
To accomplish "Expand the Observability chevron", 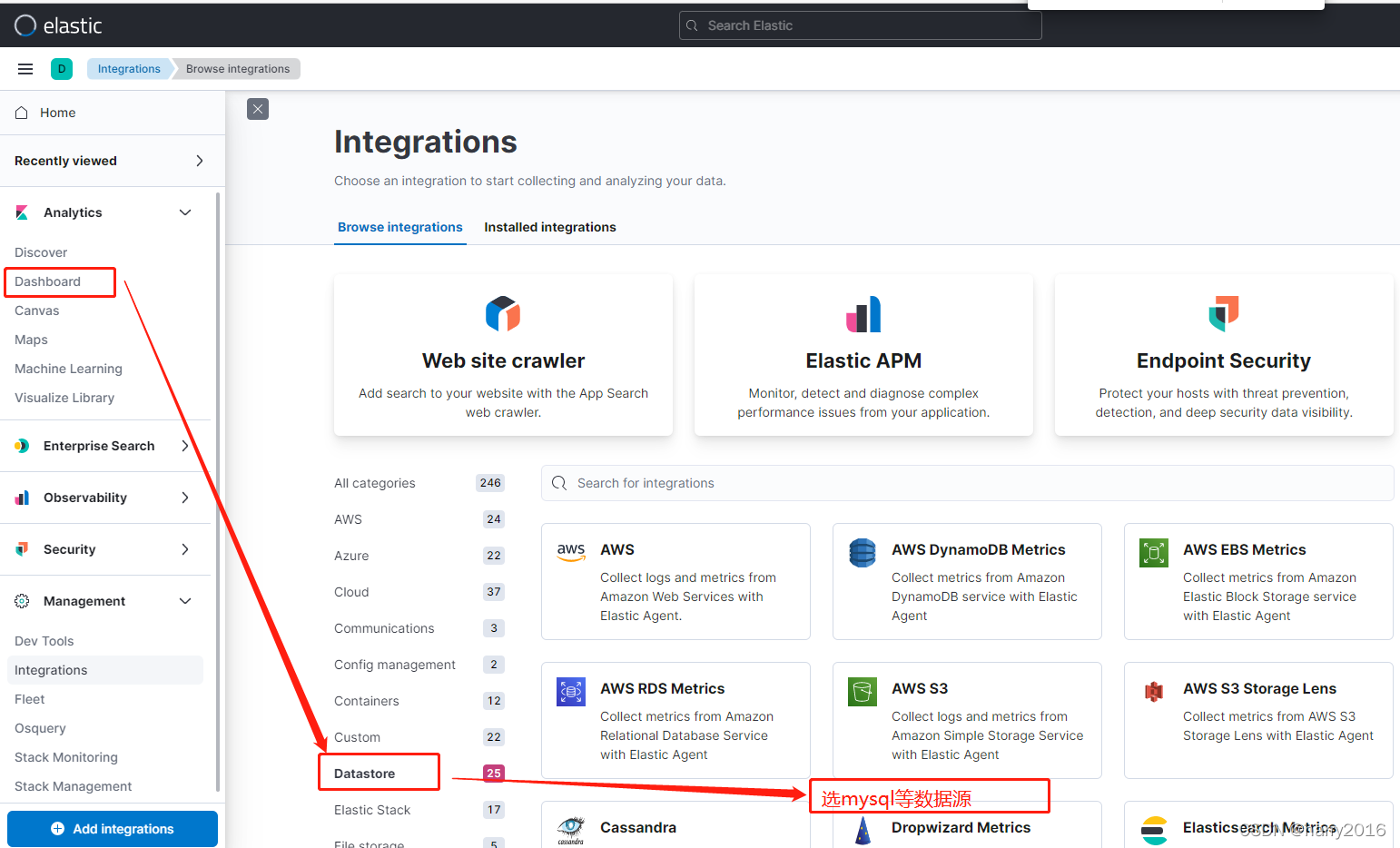I will [185, 498].
